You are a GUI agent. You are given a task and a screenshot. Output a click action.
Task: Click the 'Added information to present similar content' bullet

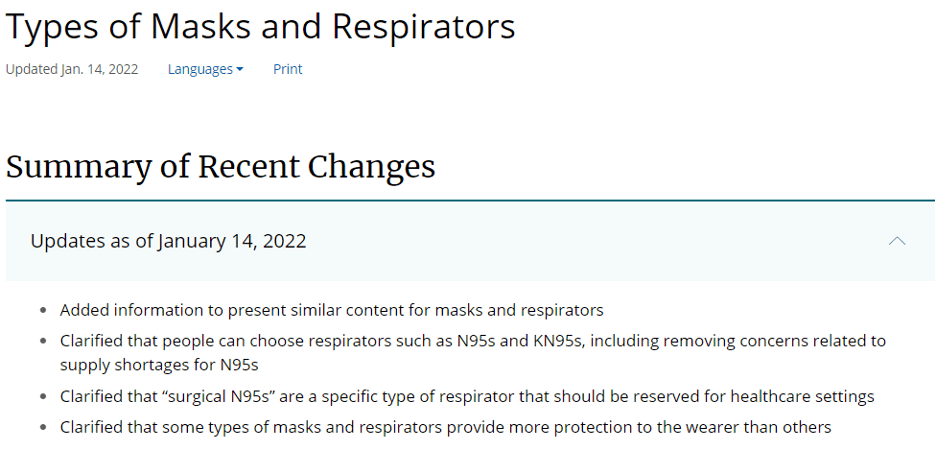coord(331,310)
